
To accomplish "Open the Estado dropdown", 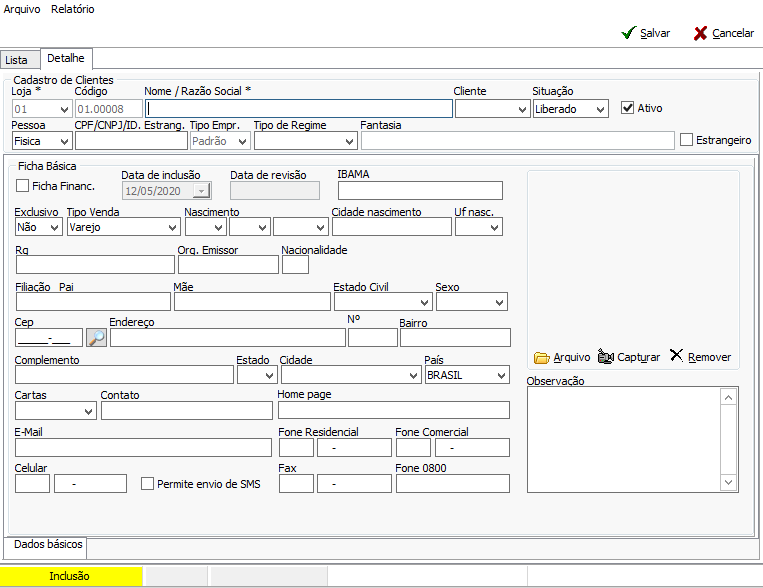I will click(x=270, y=375).
